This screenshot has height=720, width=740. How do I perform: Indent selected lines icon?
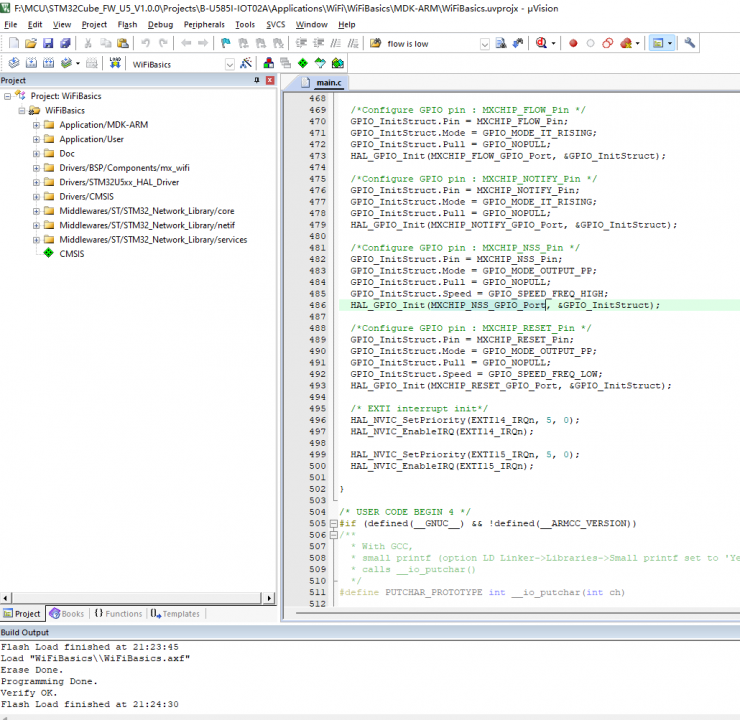tap(301, 43)
